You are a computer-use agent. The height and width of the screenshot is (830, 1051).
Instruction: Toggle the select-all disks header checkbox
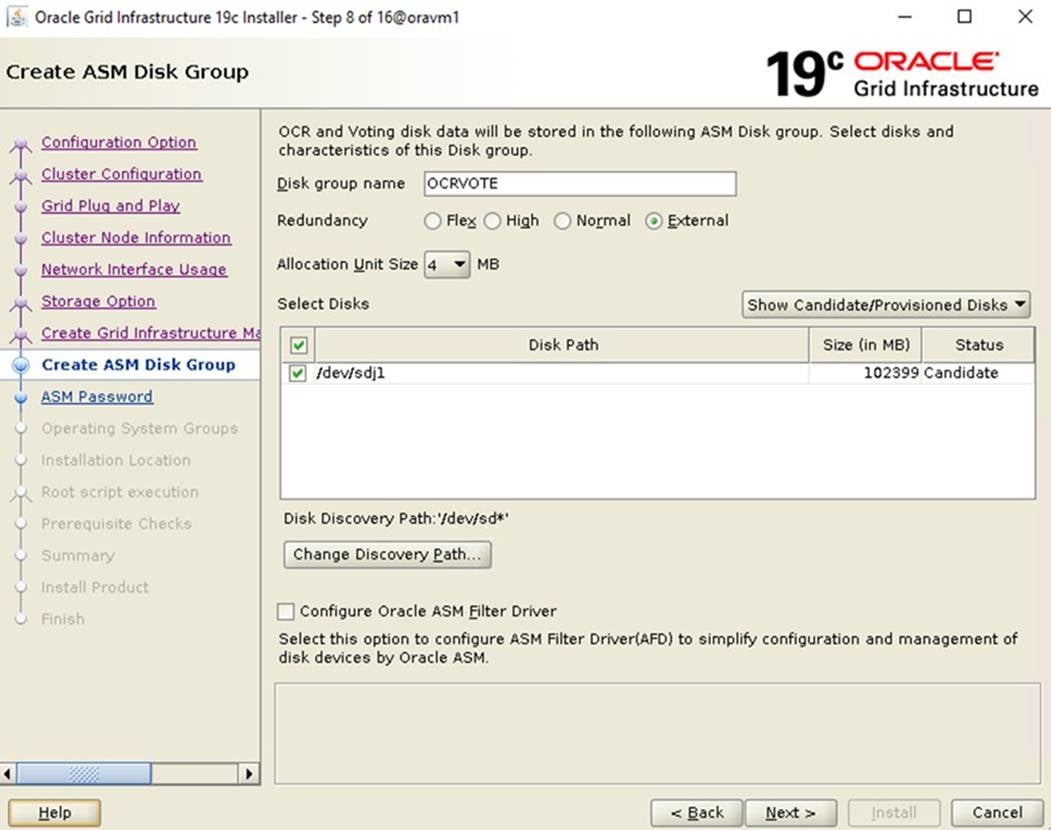tap(298, 345)
